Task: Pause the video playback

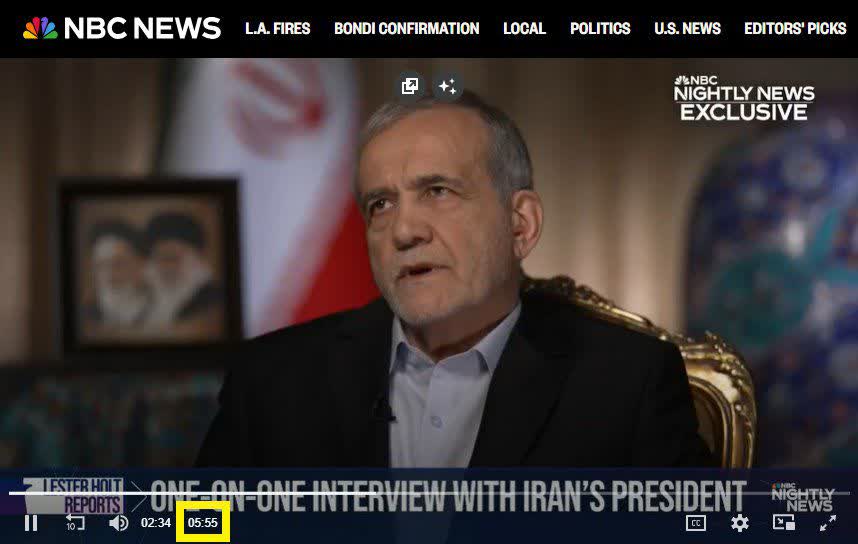Action: (31, 523)
